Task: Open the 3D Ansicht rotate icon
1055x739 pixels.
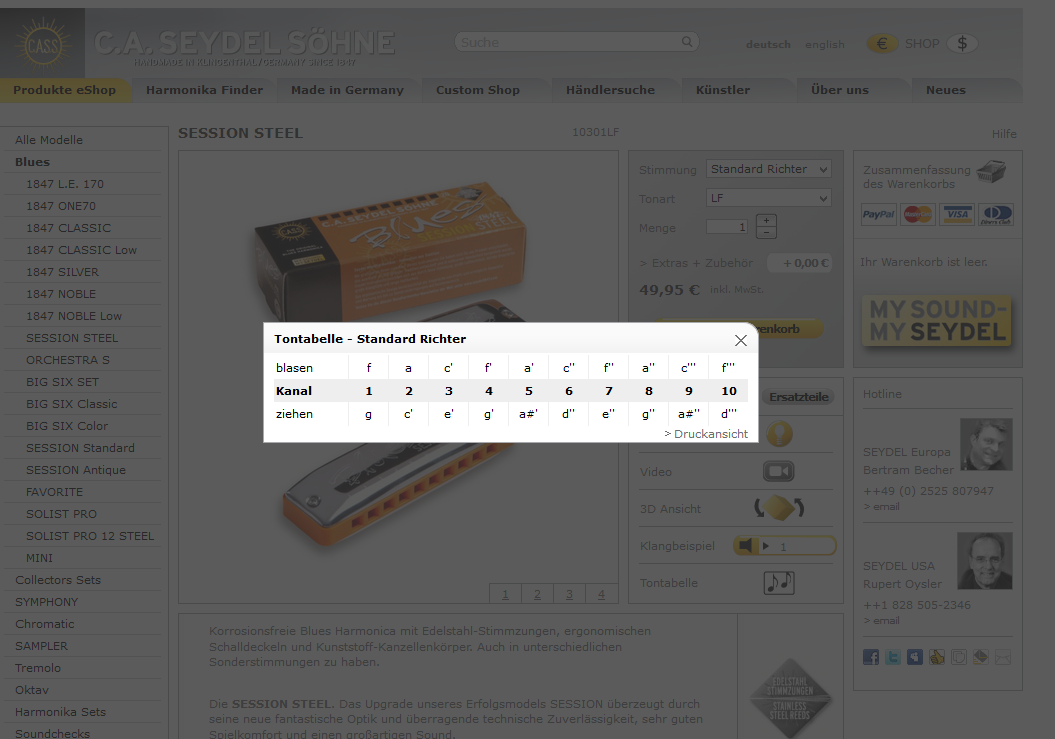Action: pos(779,508)
